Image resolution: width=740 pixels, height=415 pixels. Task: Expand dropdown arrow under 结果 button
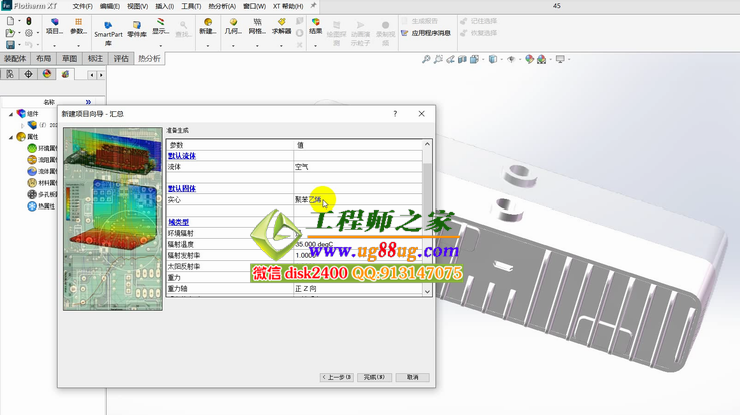pyautogui.click(x=315, y=46)
